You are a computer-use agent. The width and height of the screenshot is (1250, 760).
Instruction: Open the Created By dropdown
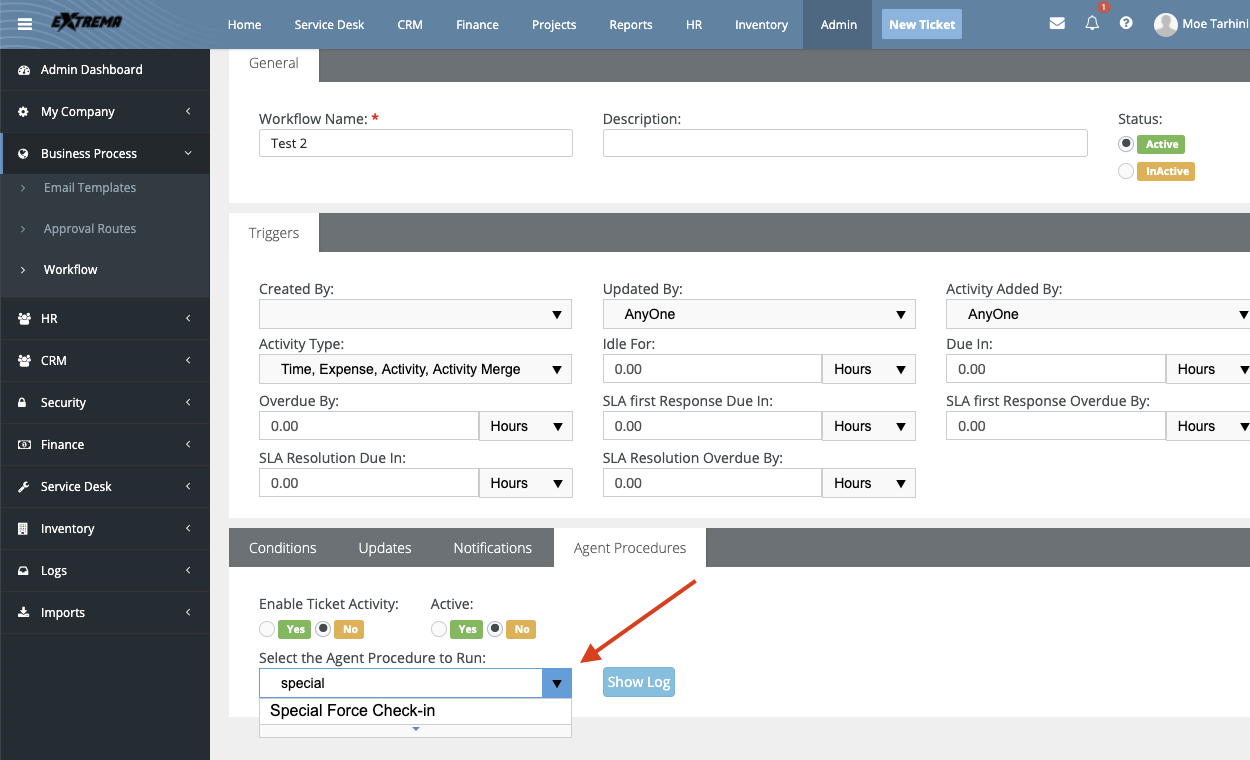(415, 314)
